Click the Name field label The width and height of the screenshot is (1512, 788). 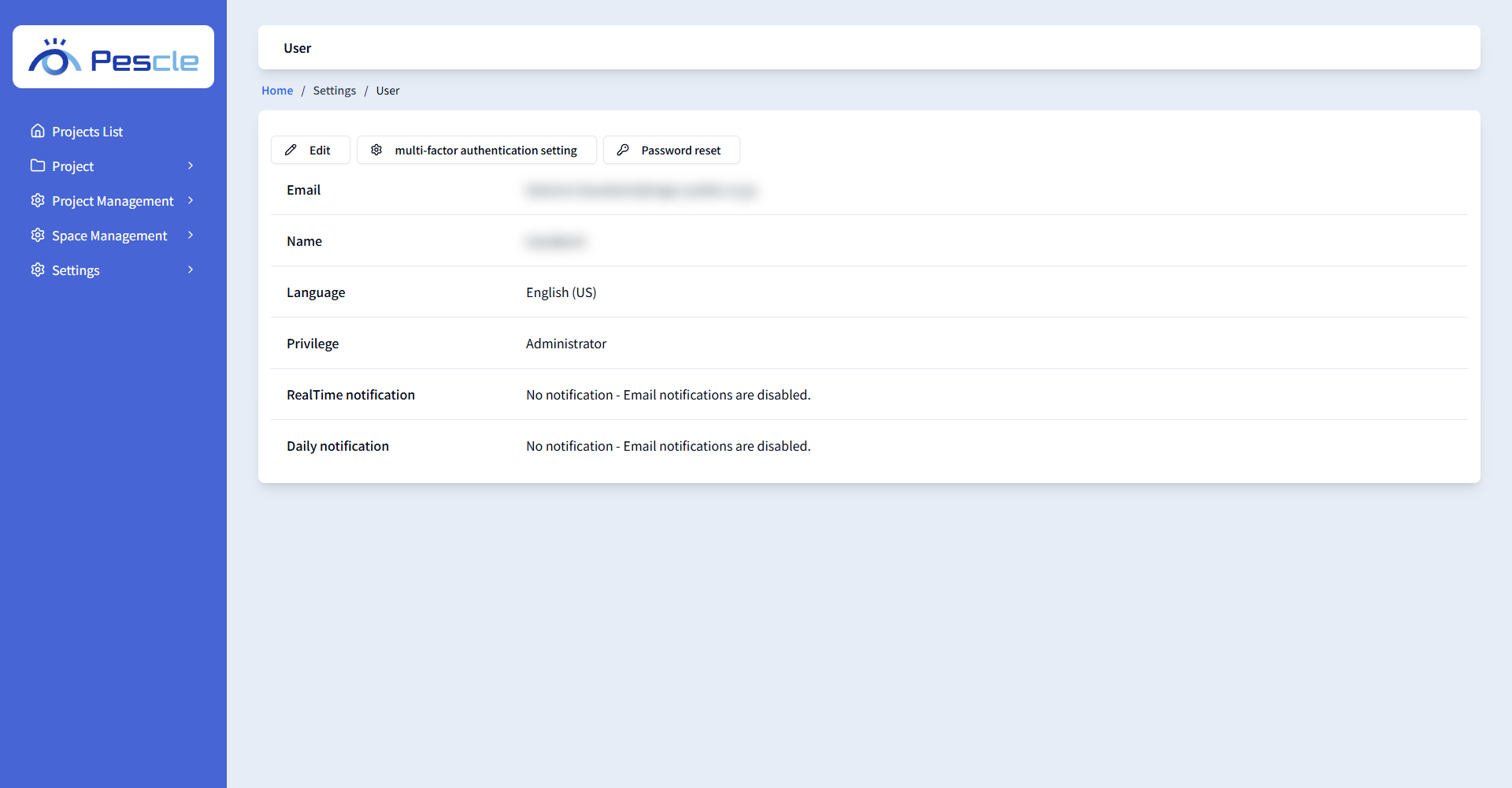305,241
